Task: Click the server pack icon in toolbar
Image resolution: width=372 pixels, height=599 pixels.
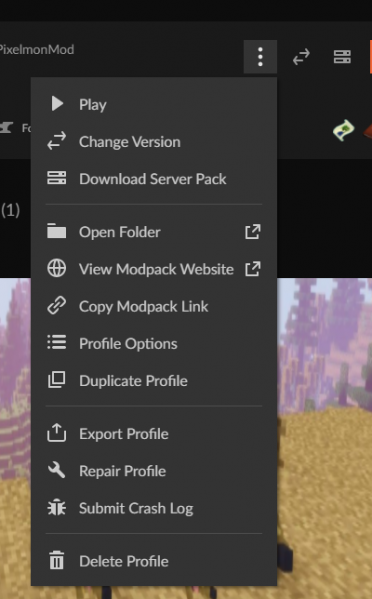Action: tap(342, 57)
